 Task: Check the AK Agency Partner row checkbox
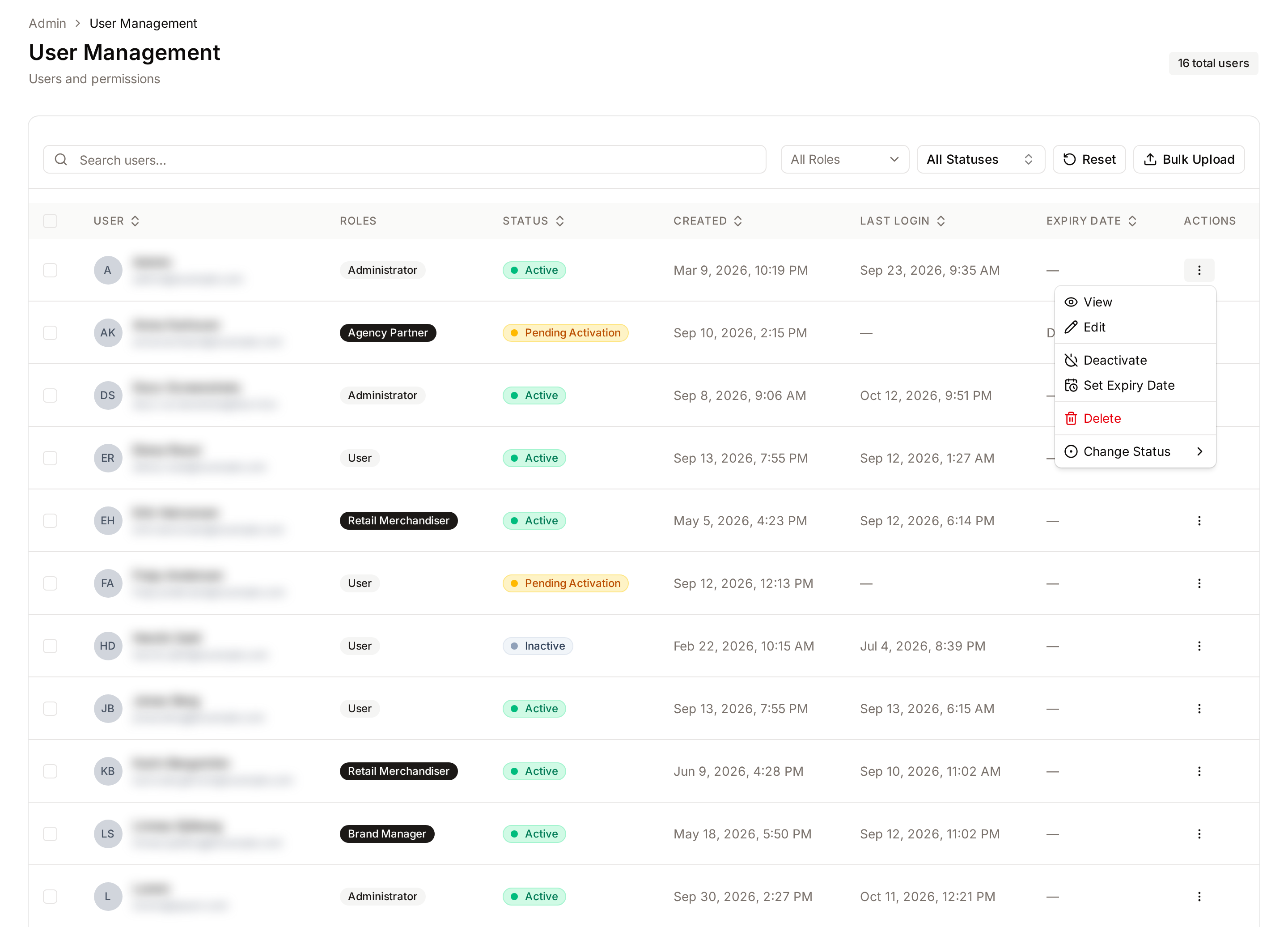click(x=50, y=333)
